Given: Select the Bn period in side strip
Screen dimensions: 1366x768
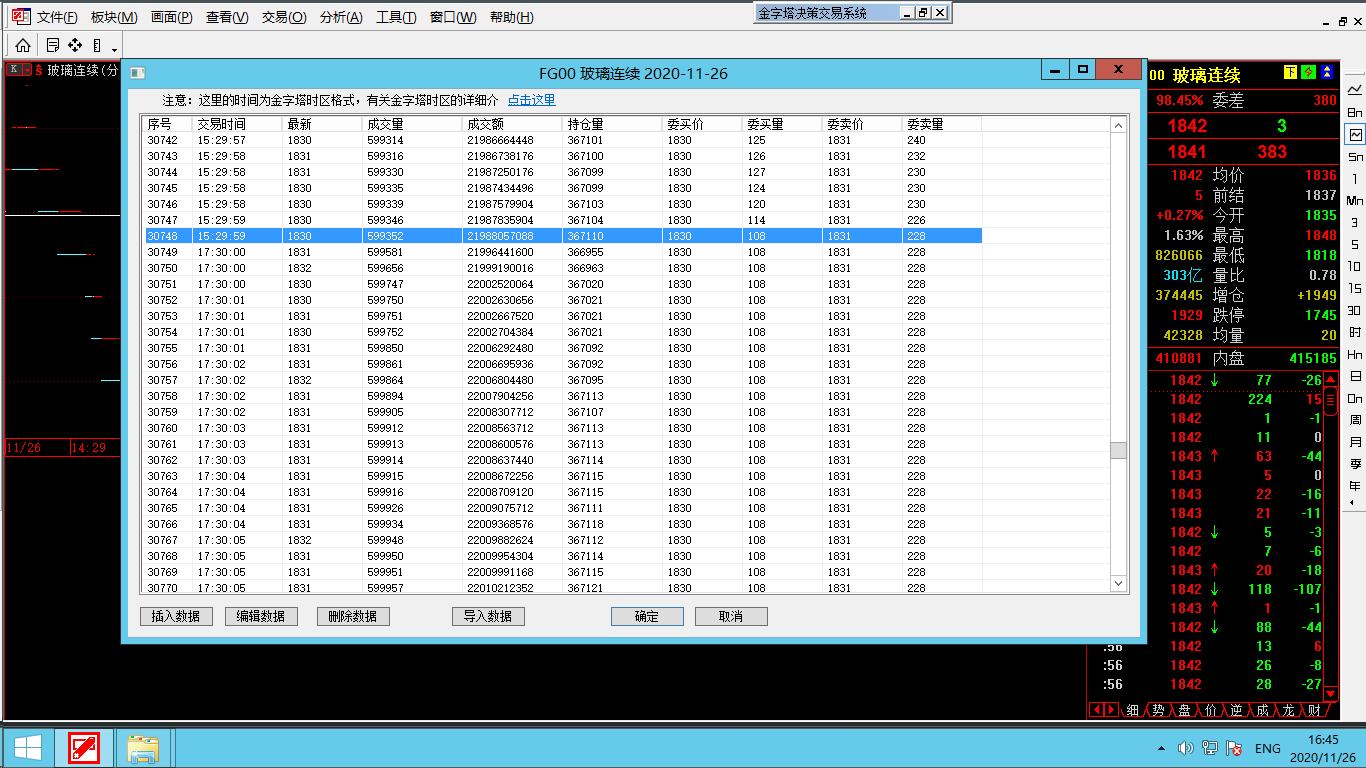Looking at the screenshot, I should pyautogui.click(x=1355, y=112).
